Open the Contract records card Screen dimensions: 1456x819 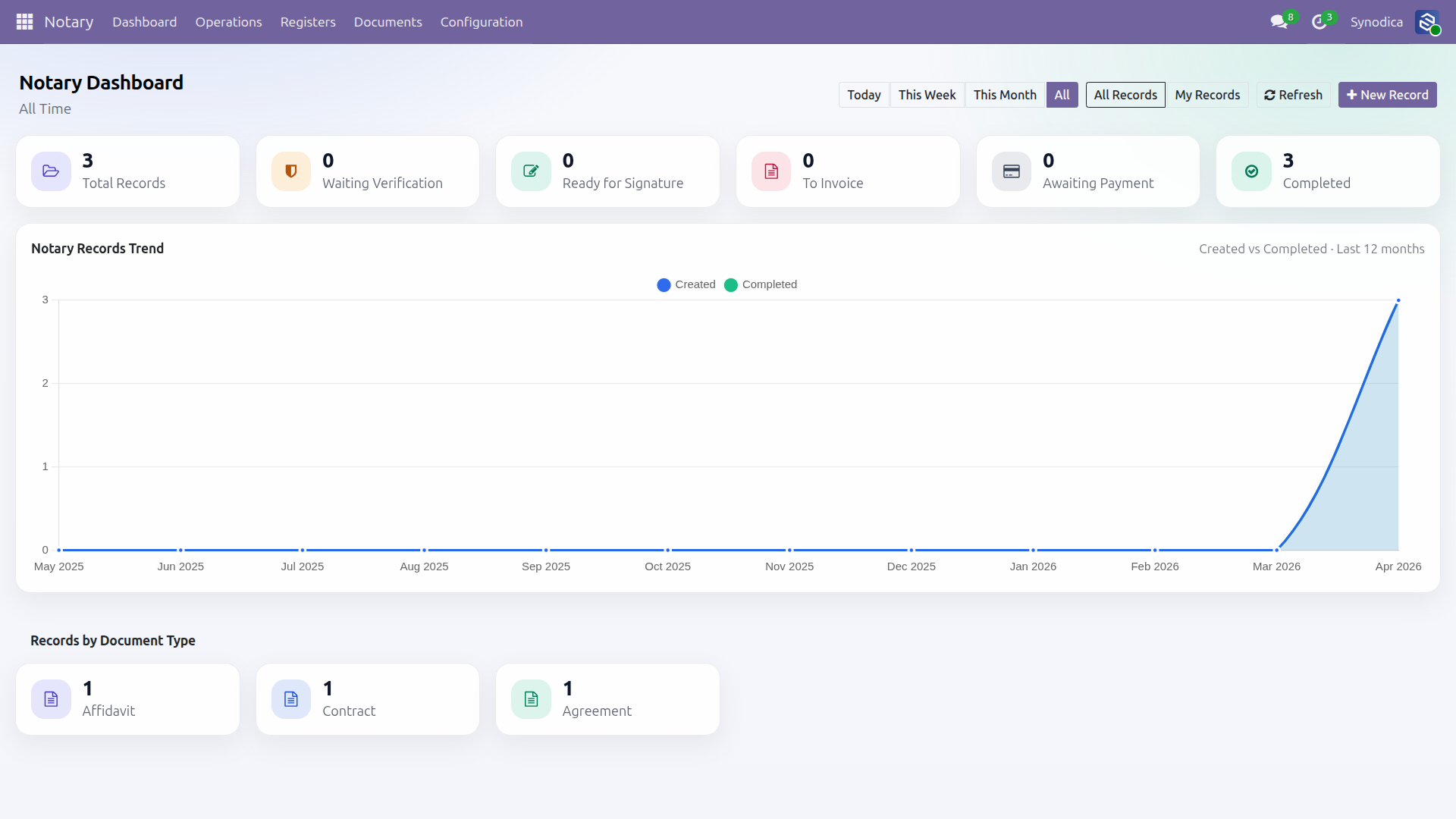tap(368, 699)
